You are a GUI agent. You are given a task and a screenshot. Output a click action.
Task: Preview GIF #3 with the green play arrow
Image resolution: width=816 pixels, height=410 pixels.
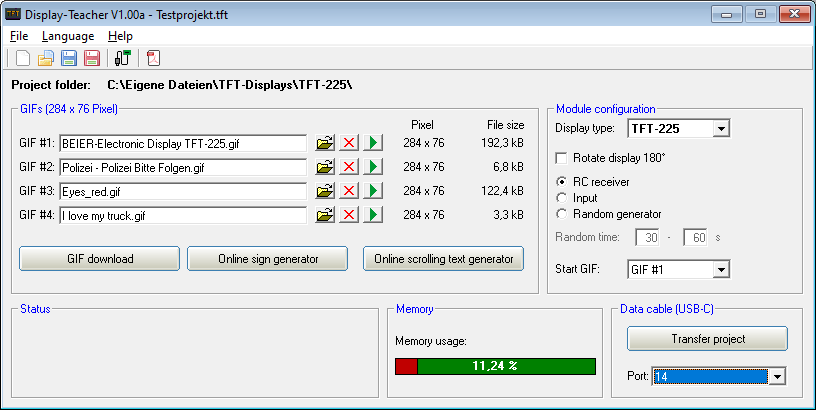373,191
